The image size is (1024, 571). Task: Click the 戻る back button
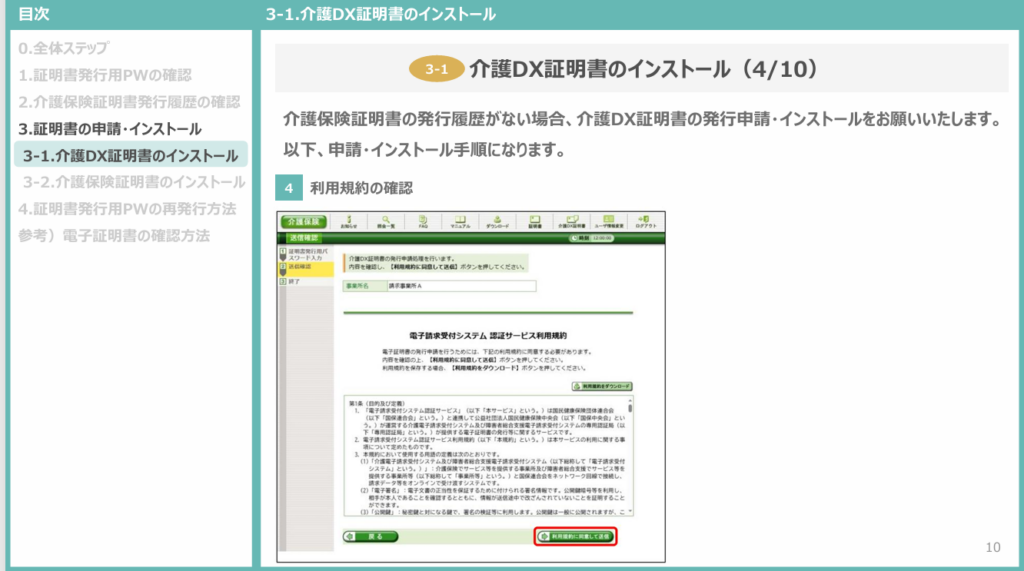tap(370, 536)
